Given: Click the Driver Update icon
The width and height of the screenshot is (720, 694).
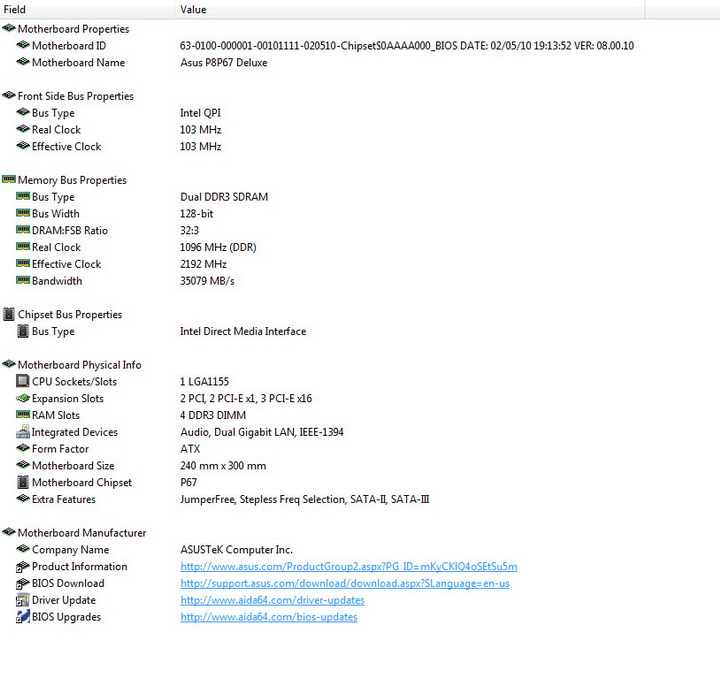Looking at the screenshot, I should 22,600.
